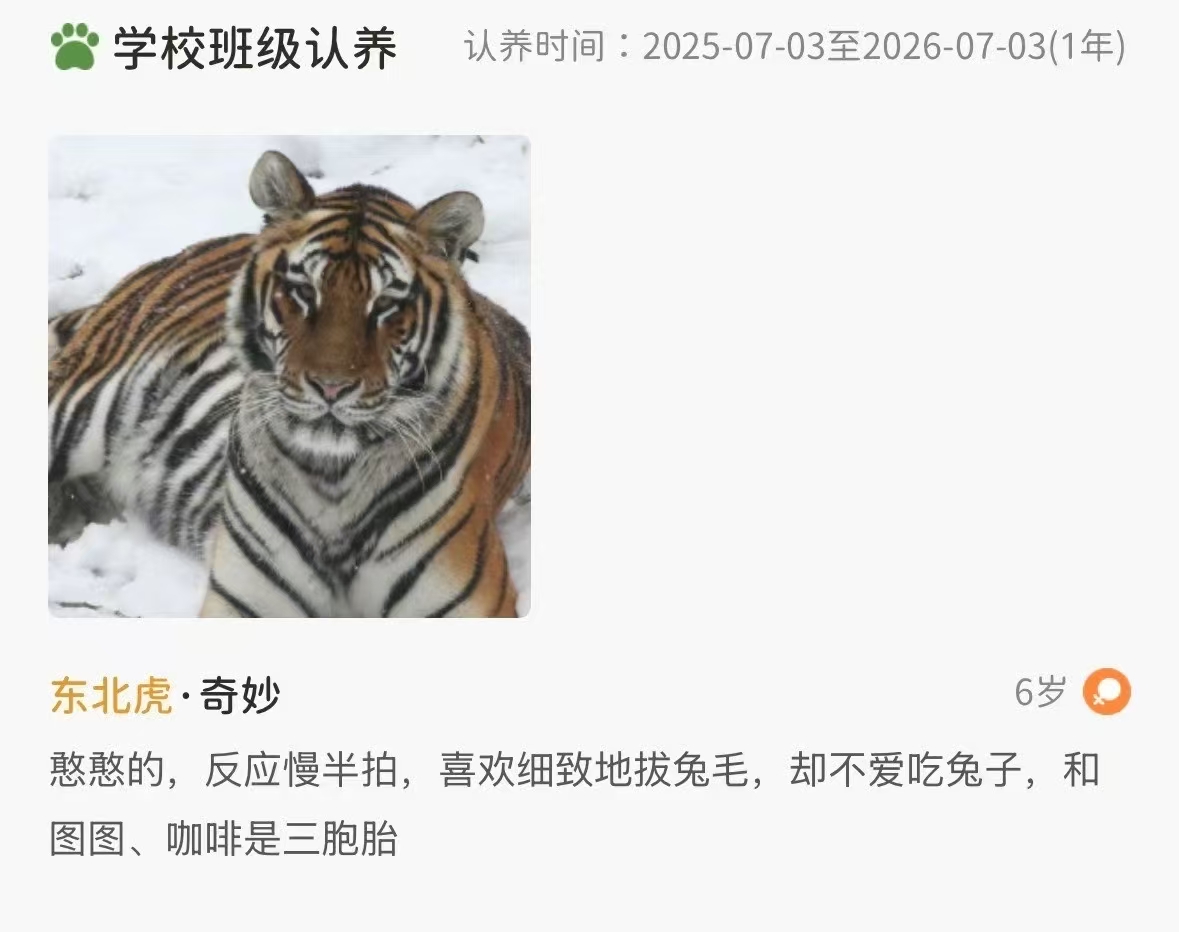
Task: Click the phrase 喜欢细致地拔兔毛
Action: coord(594,770)
